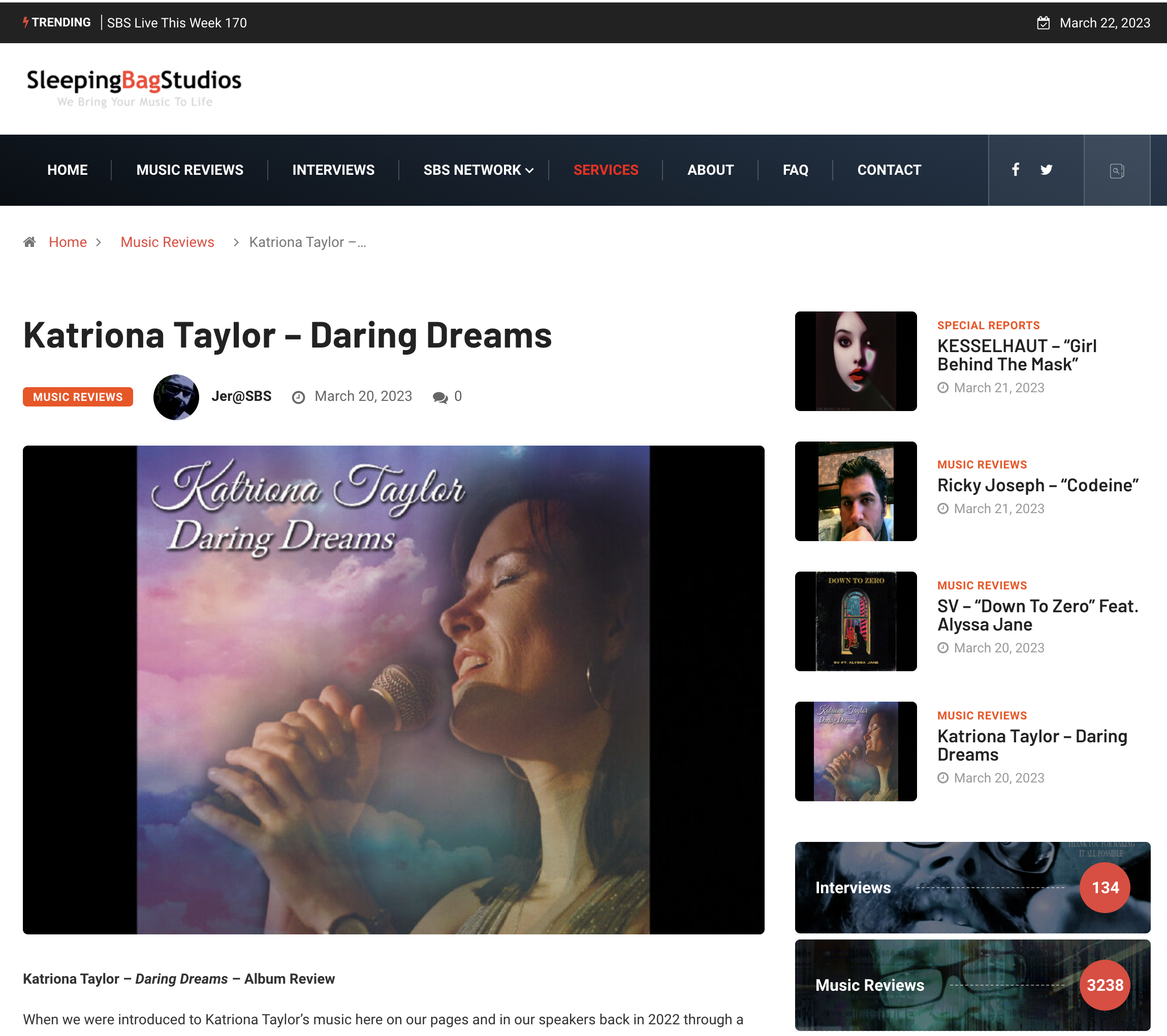The width and height of the screenshot is (1167, 1036).
Task: Click the orange Music Reviews category badge
Action: 78,397
